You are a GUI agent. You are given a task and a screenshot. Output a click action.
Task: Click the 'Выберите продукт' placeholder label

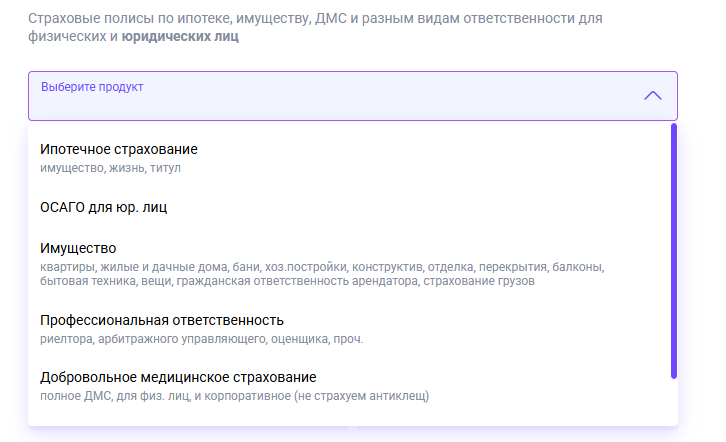point(92,87)
